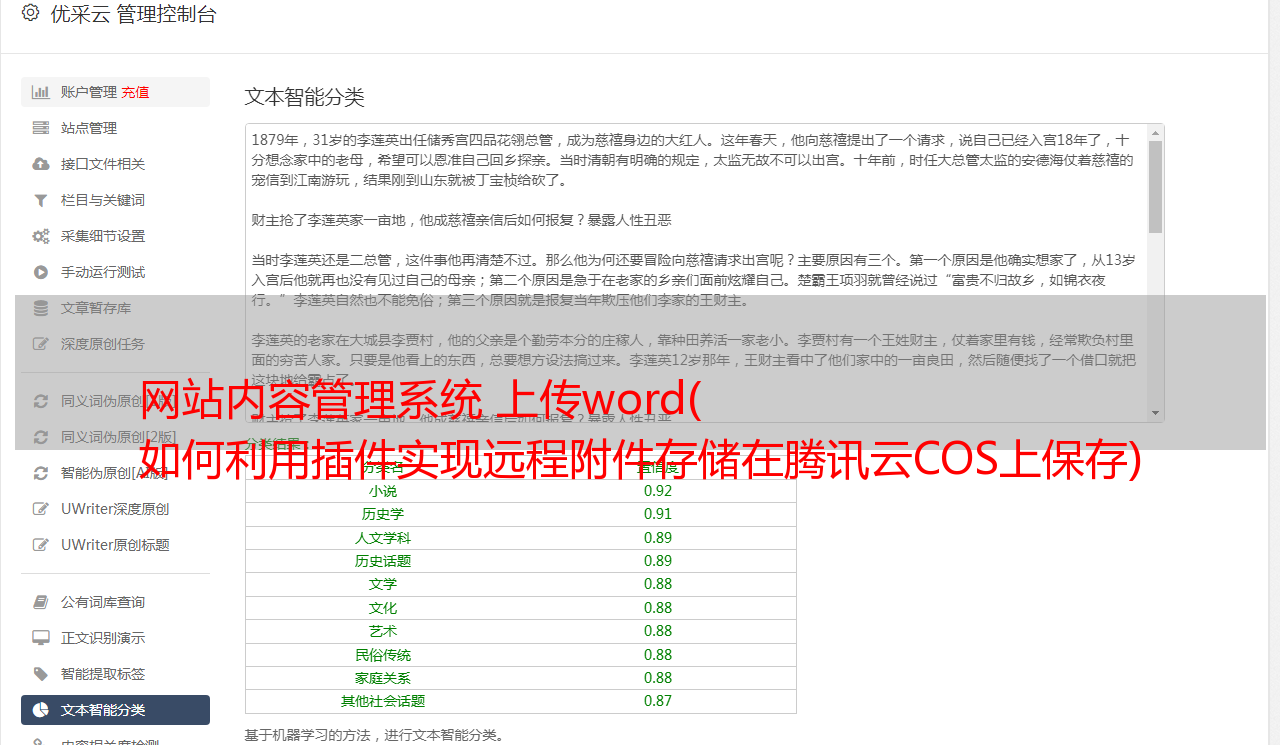This screenshot has width=1280, height=745.
Task: Click the textarea scrollbar down arrow
Action: [1155, 412]
